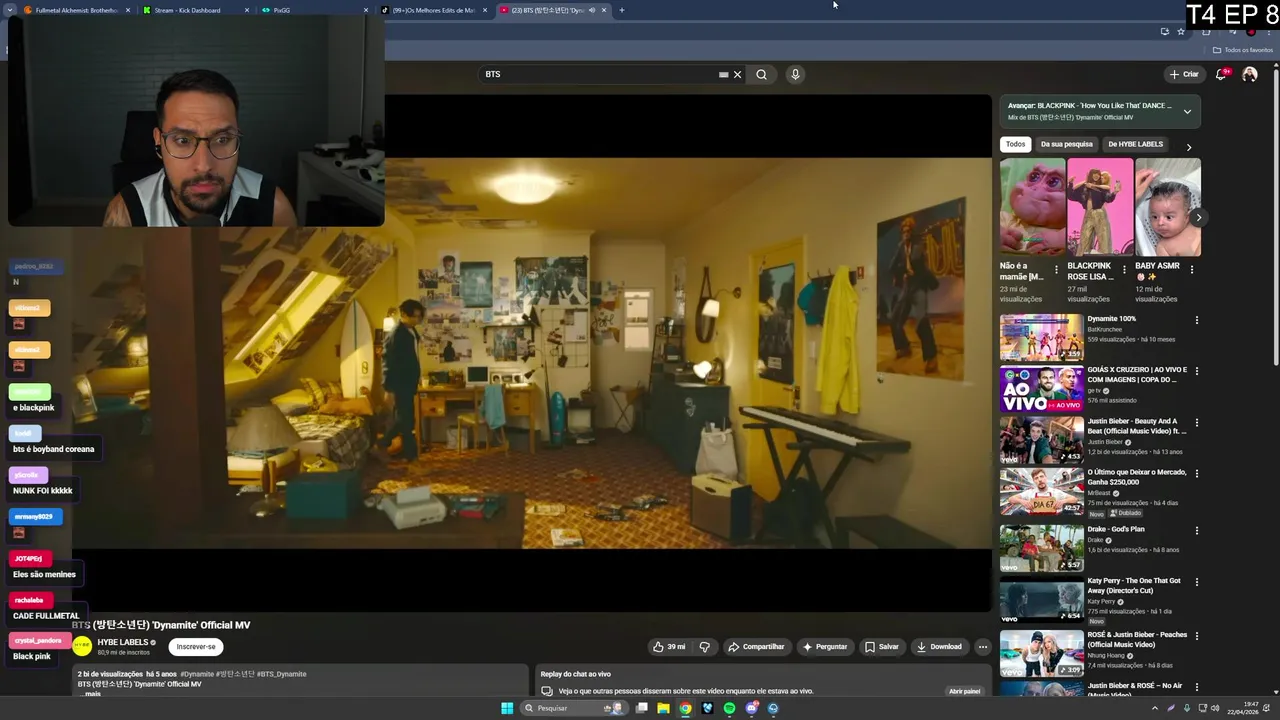The height and width of the screenshot is (720, 1280).
Task: Open the Drake God's Plan thumbnail
Action: pyautogui.click(x=1041, y=547)
